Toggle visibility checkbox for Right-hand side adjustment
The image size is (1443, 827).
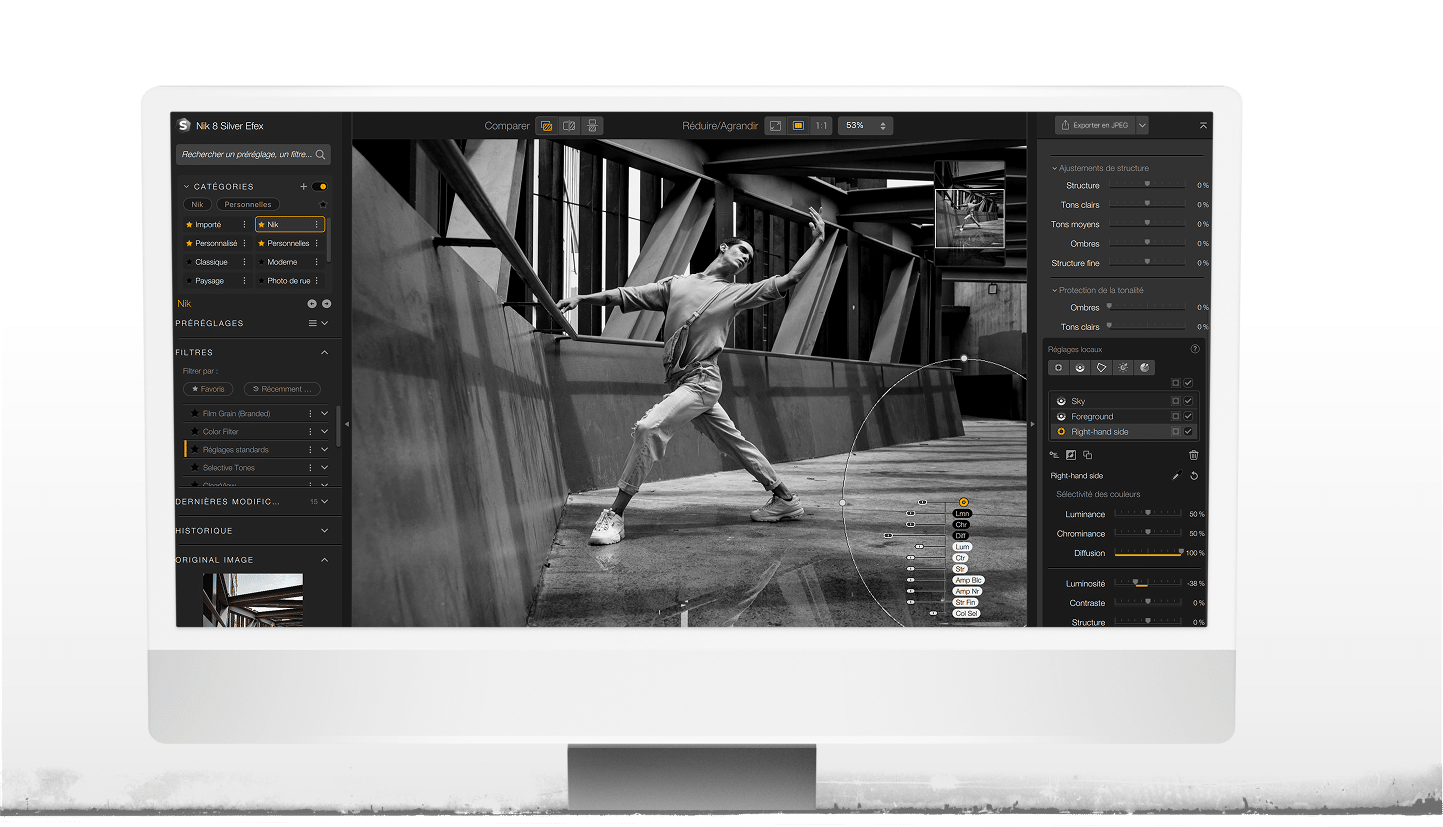(1188, 432)
